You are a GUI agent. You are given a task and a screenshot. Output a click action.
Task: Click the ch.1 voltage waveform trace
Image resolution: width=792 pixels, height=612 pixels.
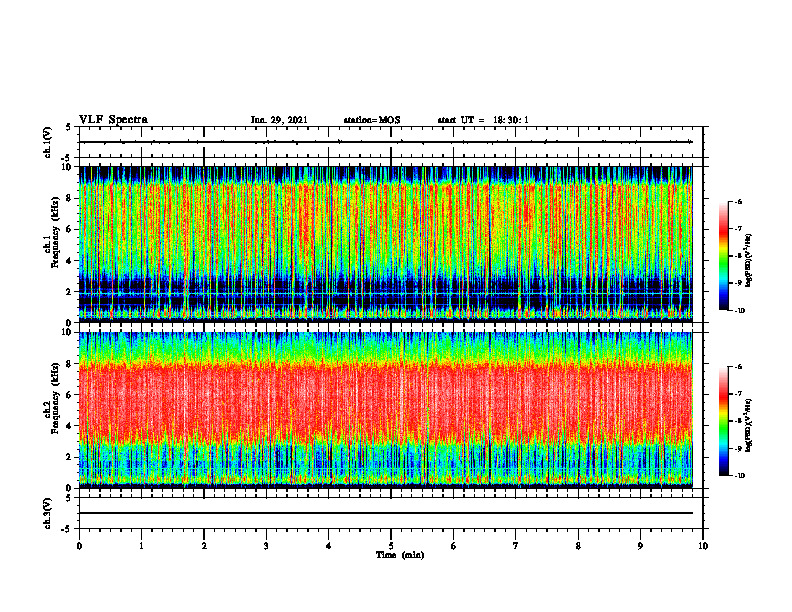click(386, 142)
